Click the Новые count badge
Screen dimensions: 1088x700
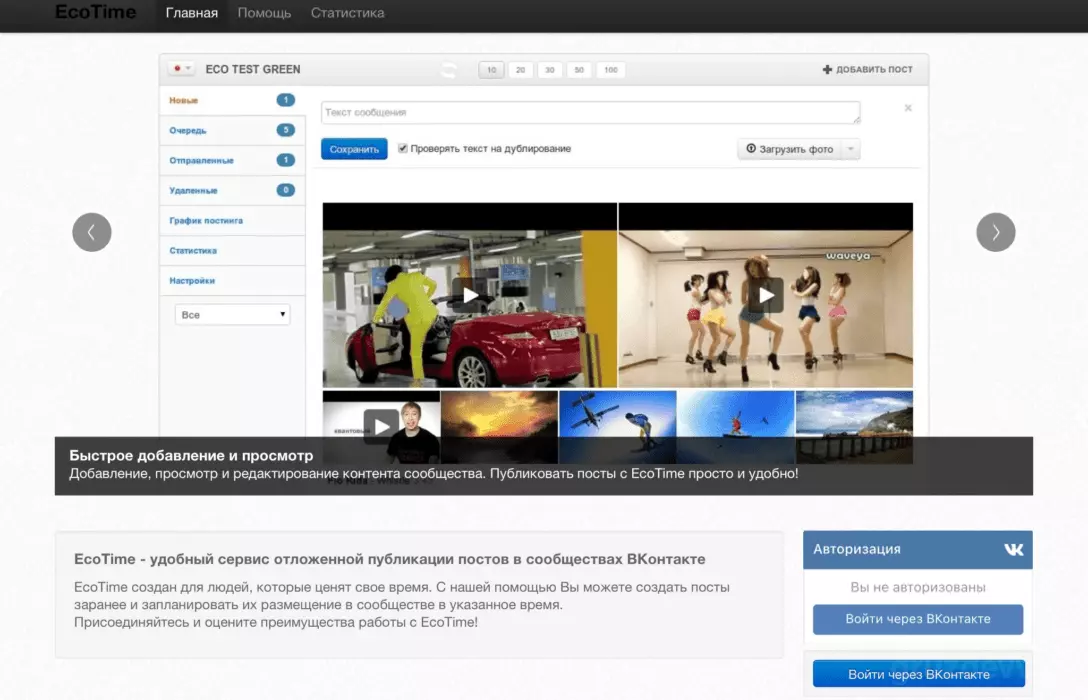285,100
